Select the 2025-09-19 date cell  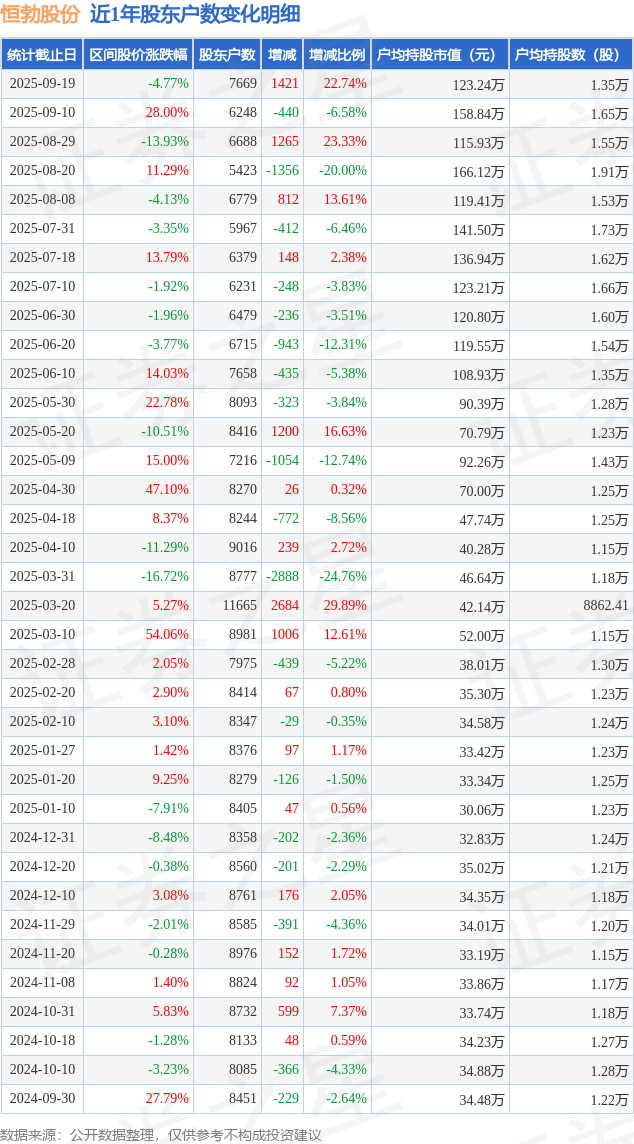point(42,84)
